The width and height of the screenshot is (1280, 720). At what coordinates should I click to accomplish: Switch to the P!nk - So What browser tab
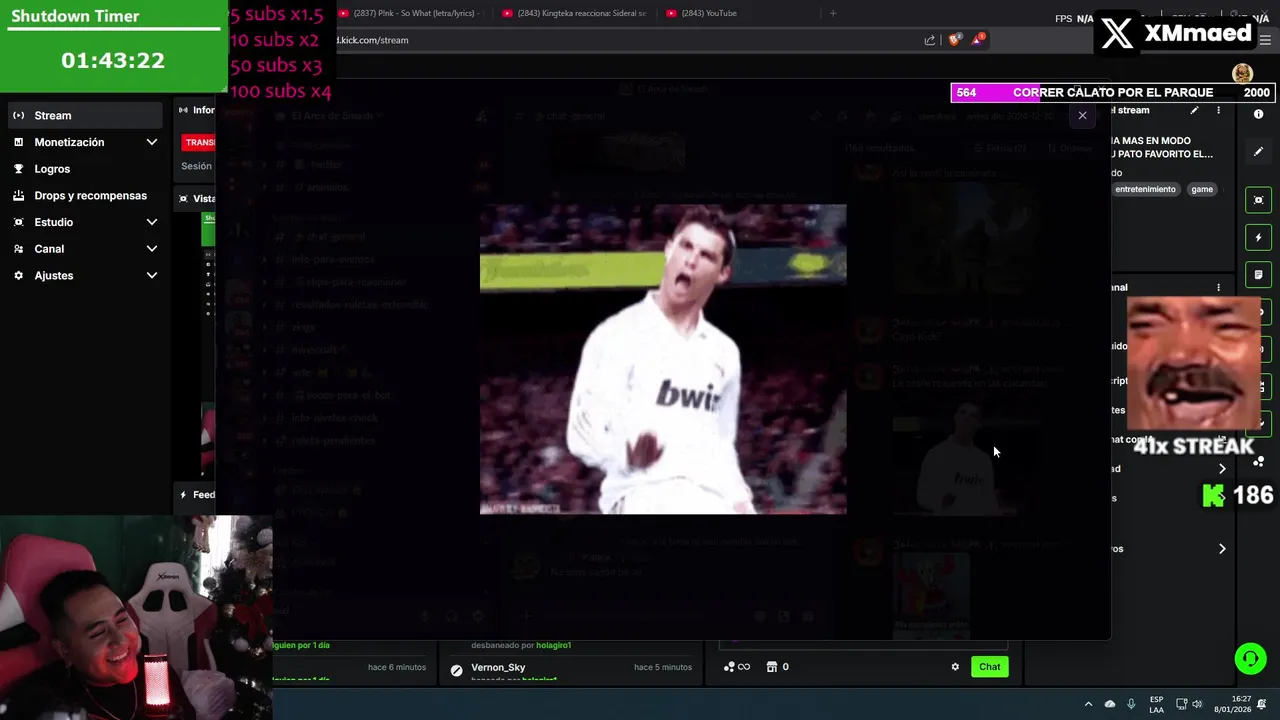click(x=410, y=13)
